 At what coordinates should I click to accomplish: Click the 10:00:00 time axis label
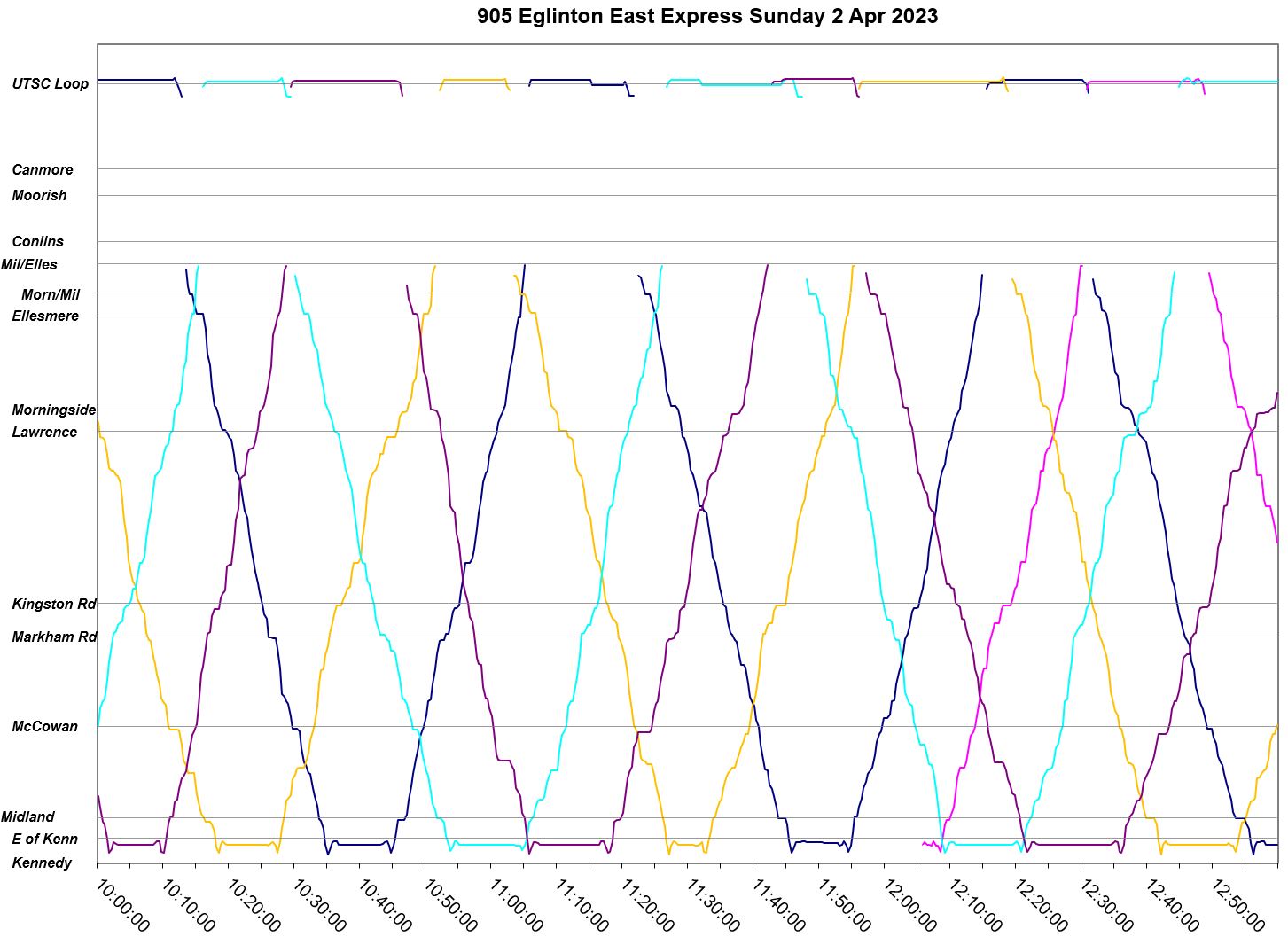click(x=122, y=905)
